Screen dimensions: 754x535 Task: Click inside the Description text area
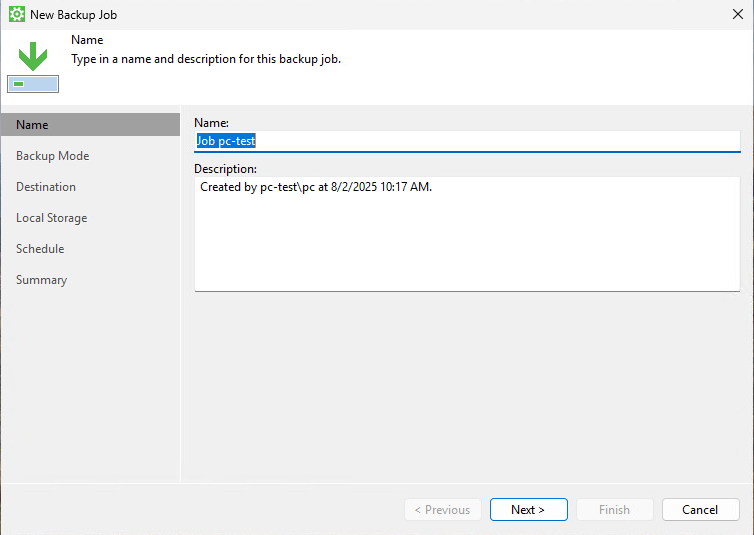click(x=467, y=234)
